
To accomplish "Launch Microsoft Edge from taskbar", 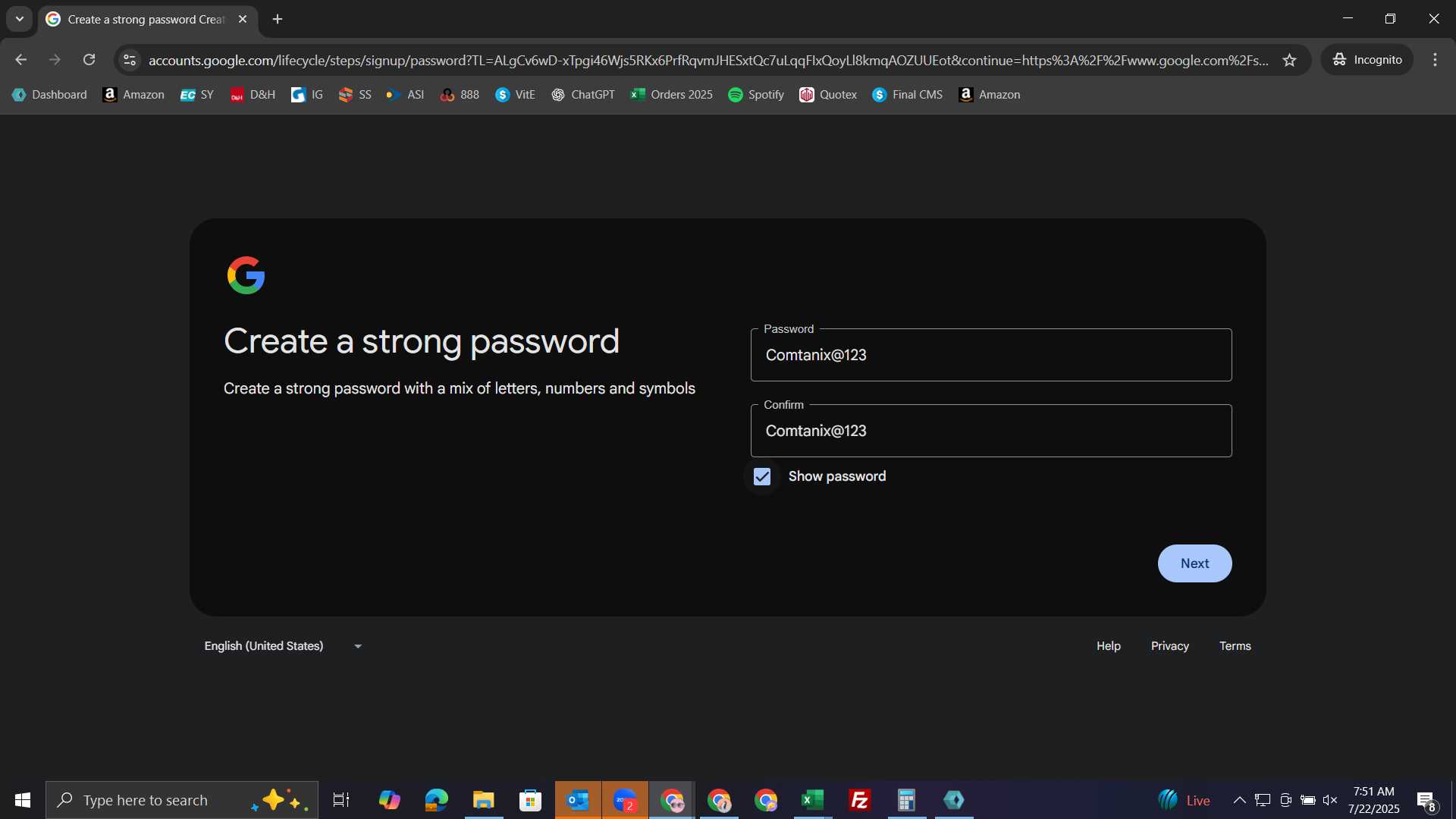I will (436, 800).
